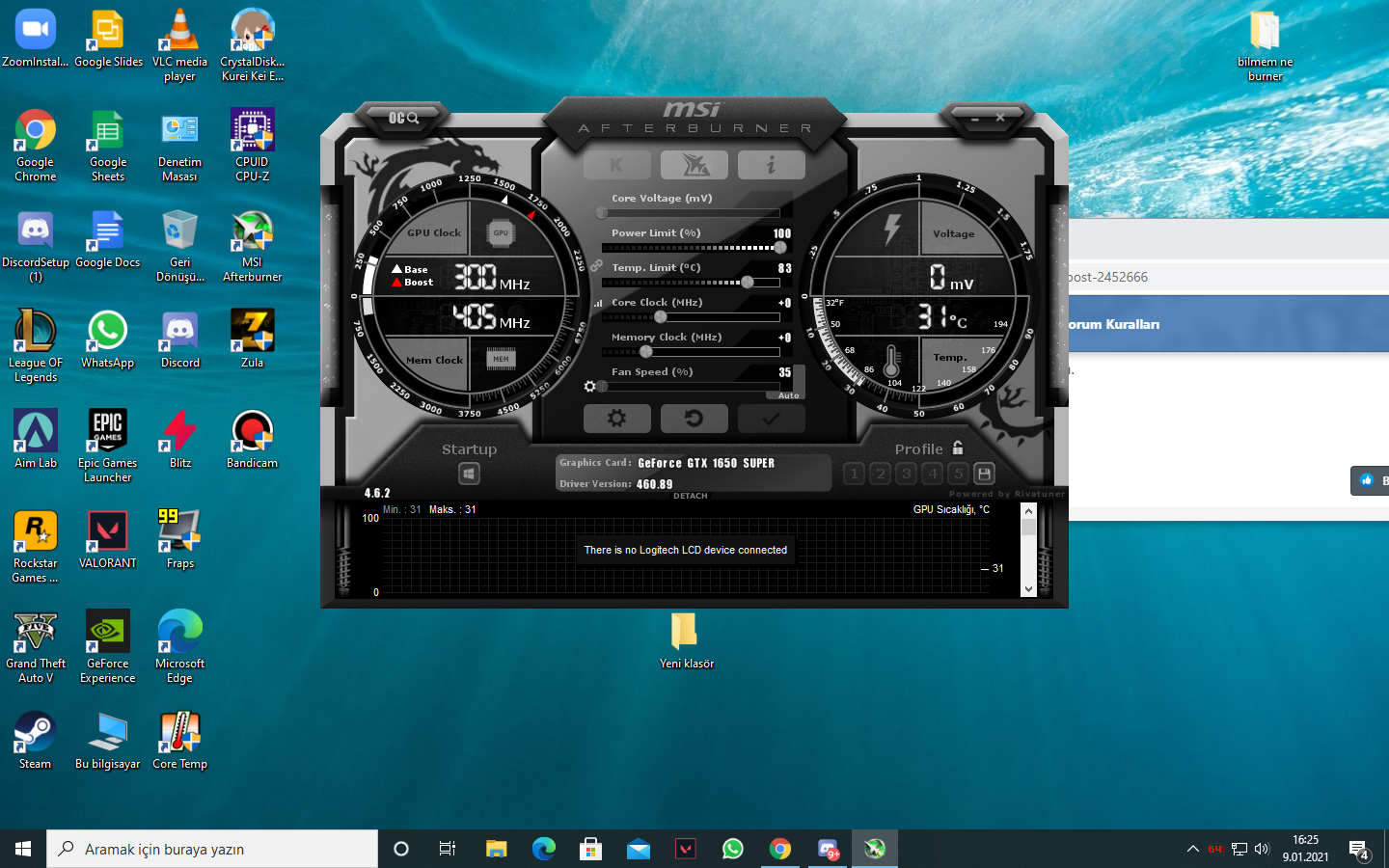Screen dimensions: 1389x868
Task: Save profile using the floppy disk icon
Action: pos(984,474)
